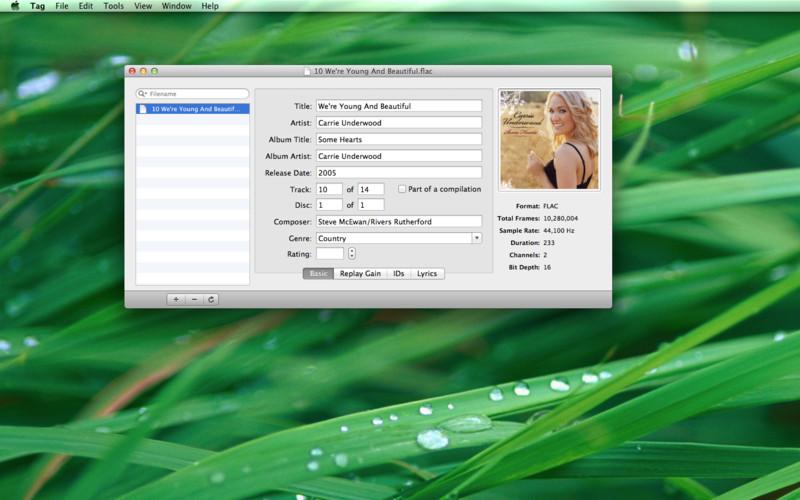Click the document icon in title bar
Viewport: 800px width, 500px height.
307,71
